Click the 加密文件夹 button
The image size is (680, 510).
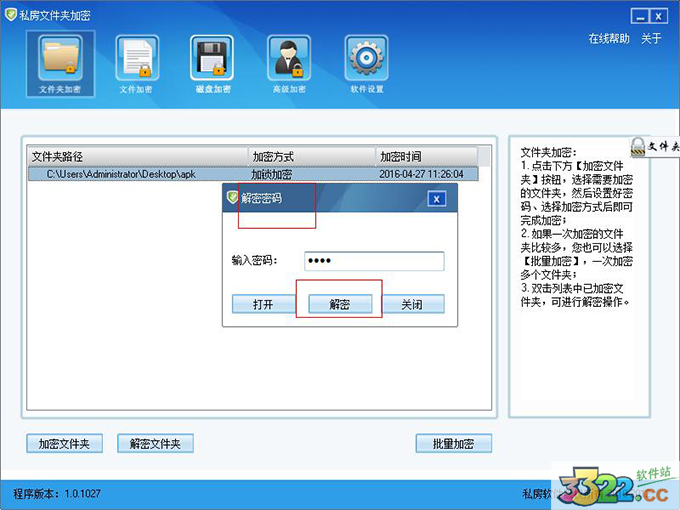[64, 444]
